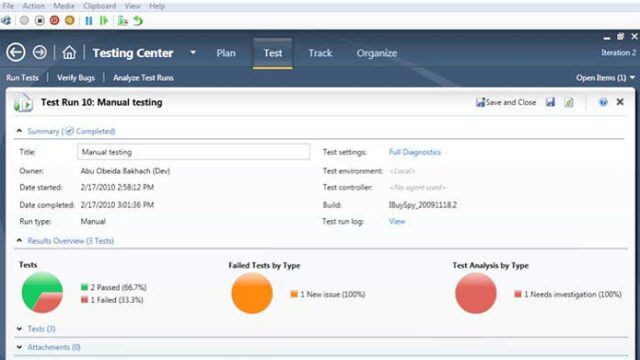Screen dimensions: 640x360
Task: Collapse the Results Overview section
Action: tap(19, 240)
